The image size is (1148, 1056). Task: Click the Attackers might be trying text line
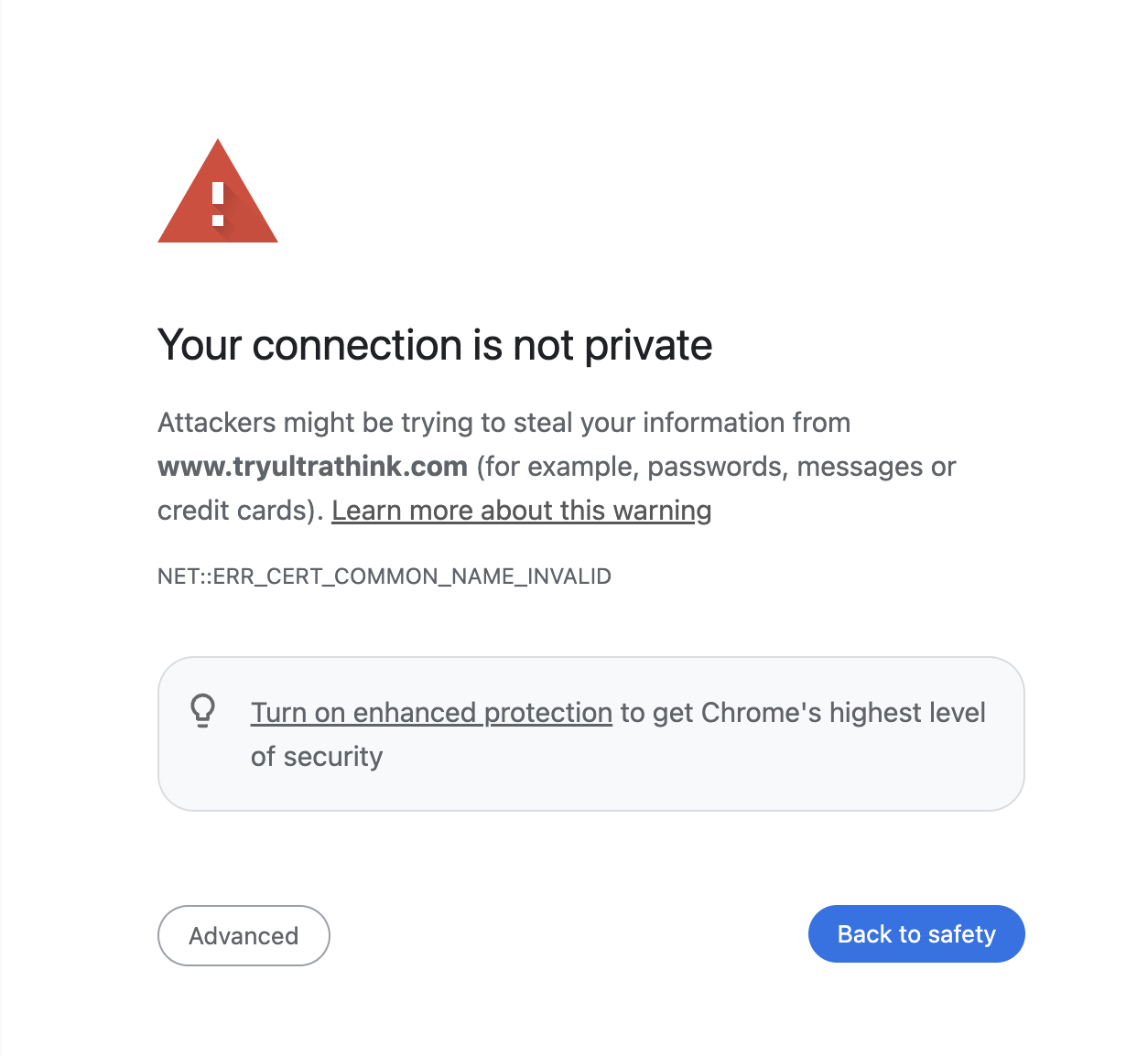pos(504,423)
